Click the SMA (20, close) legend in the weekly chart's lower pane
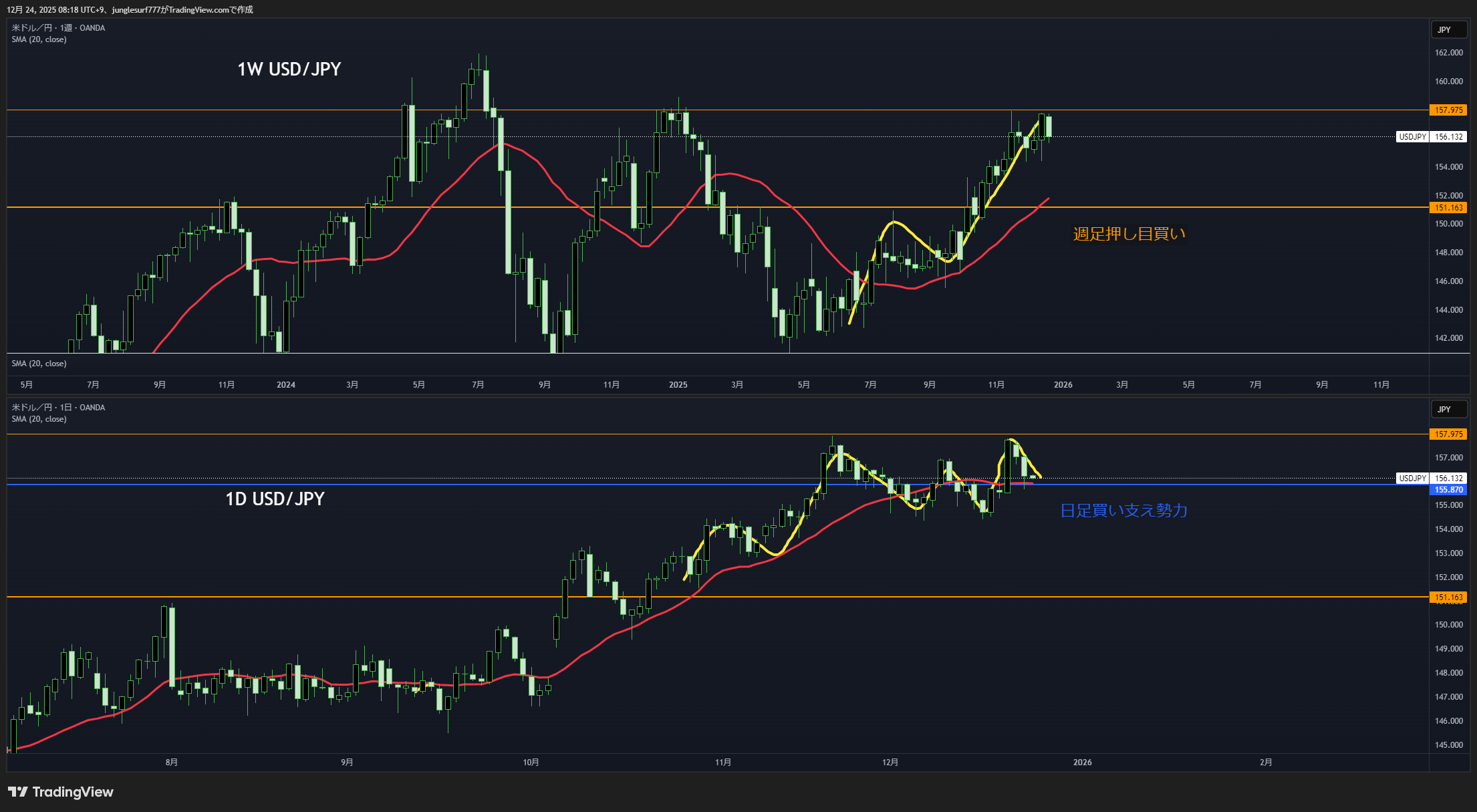1477x812 pixels. [x=39, y=364]
